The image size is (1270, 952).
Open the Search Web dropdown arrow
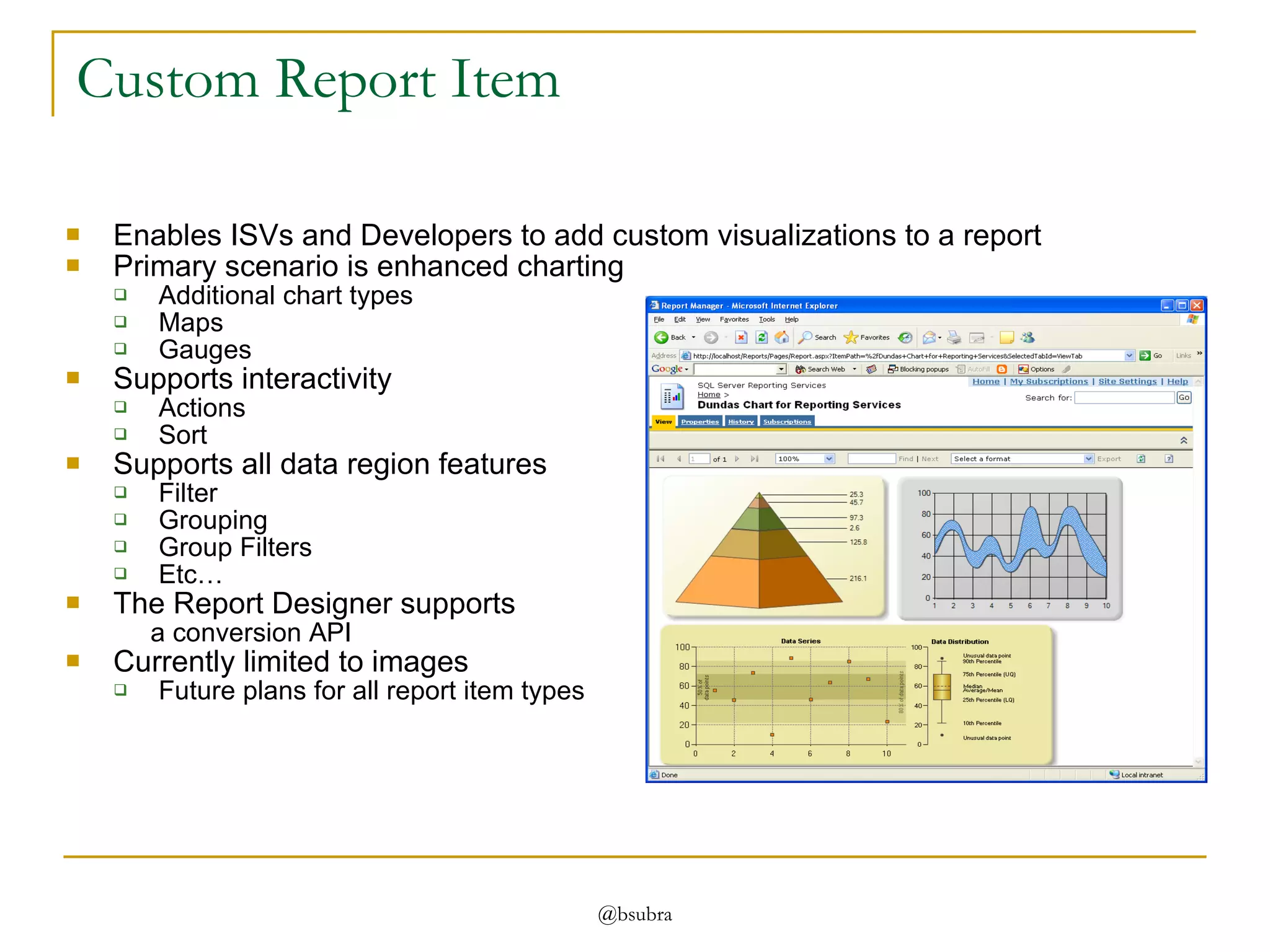tap(855, 369)
